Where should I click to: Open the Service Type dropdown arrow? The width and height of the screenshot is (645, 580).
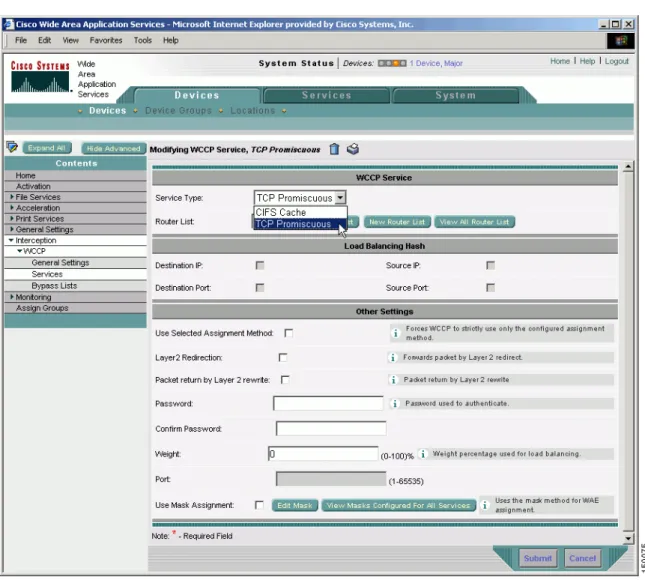(x=340, y=198)
